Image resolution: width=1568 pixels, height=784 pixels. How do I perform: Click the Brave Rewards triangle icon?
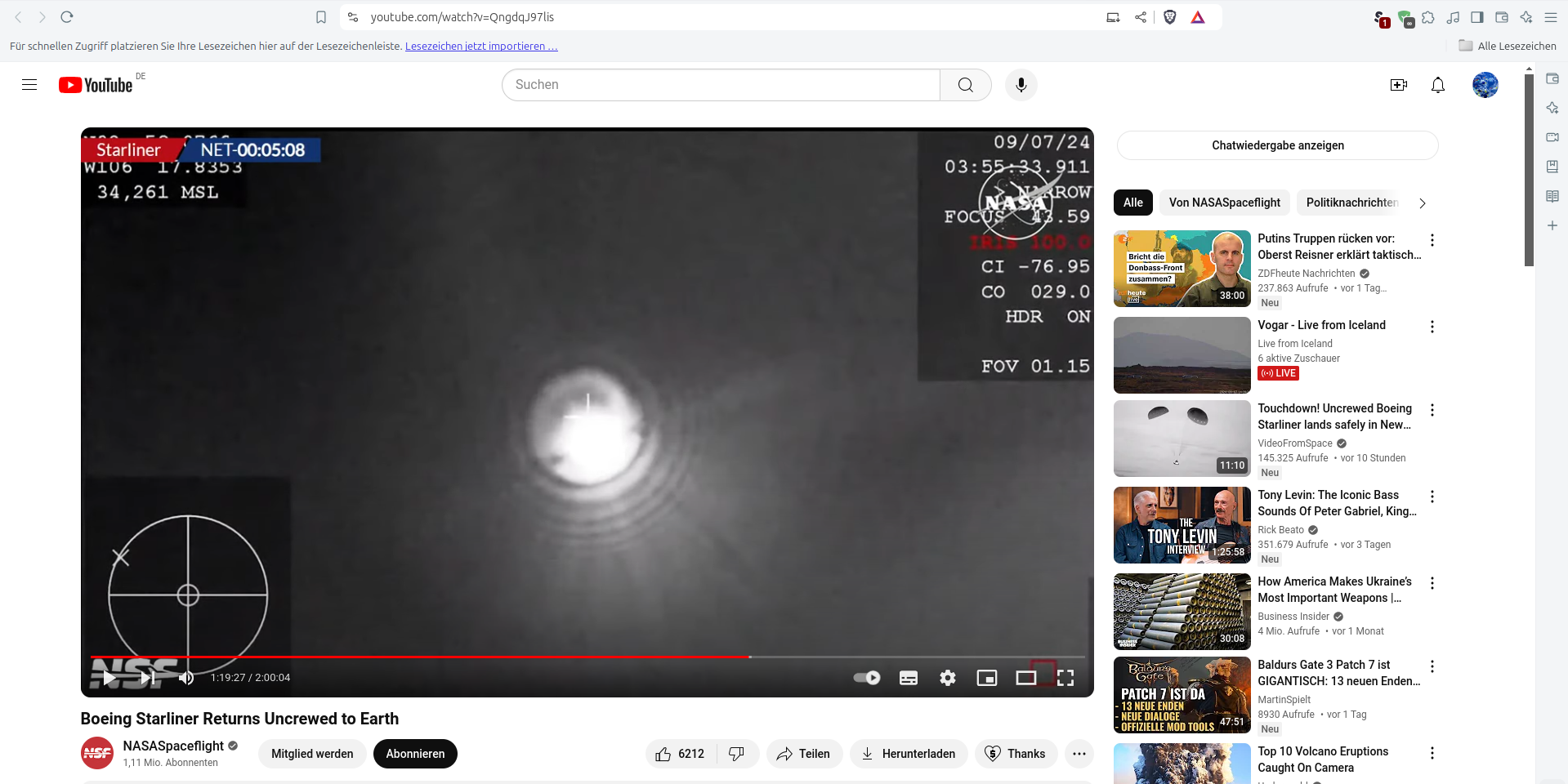pos(1198,17)
